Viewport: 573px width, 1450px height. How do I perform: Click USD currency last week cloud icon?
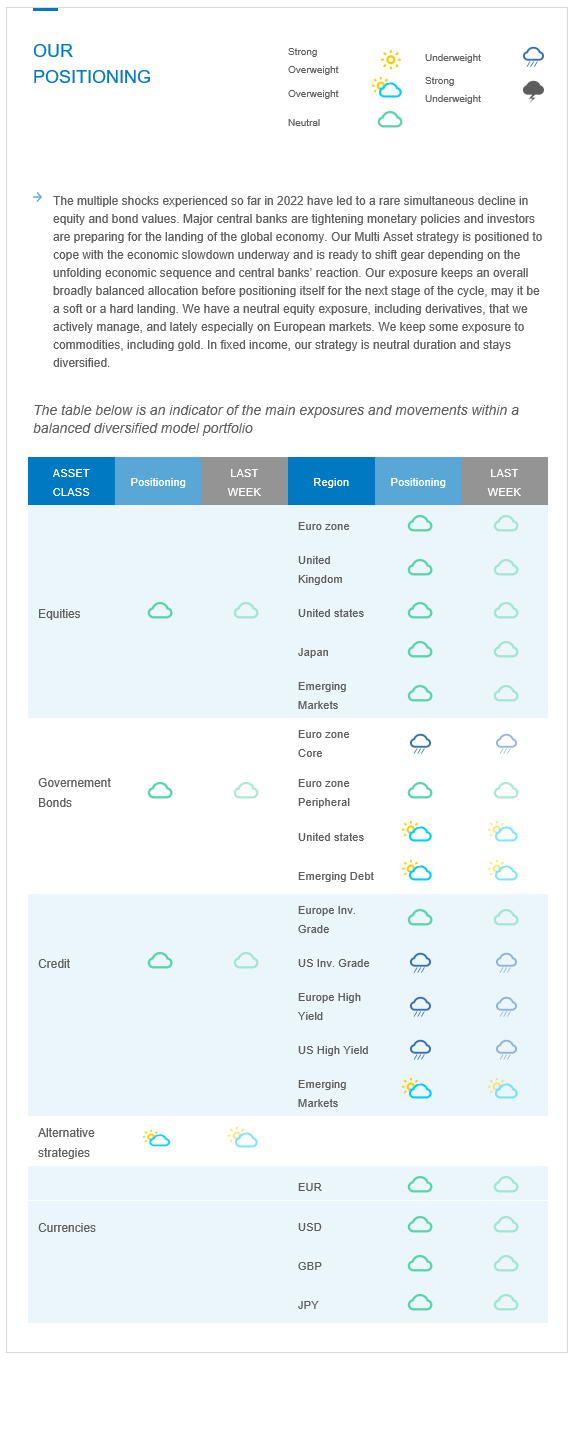point(506,1224)
